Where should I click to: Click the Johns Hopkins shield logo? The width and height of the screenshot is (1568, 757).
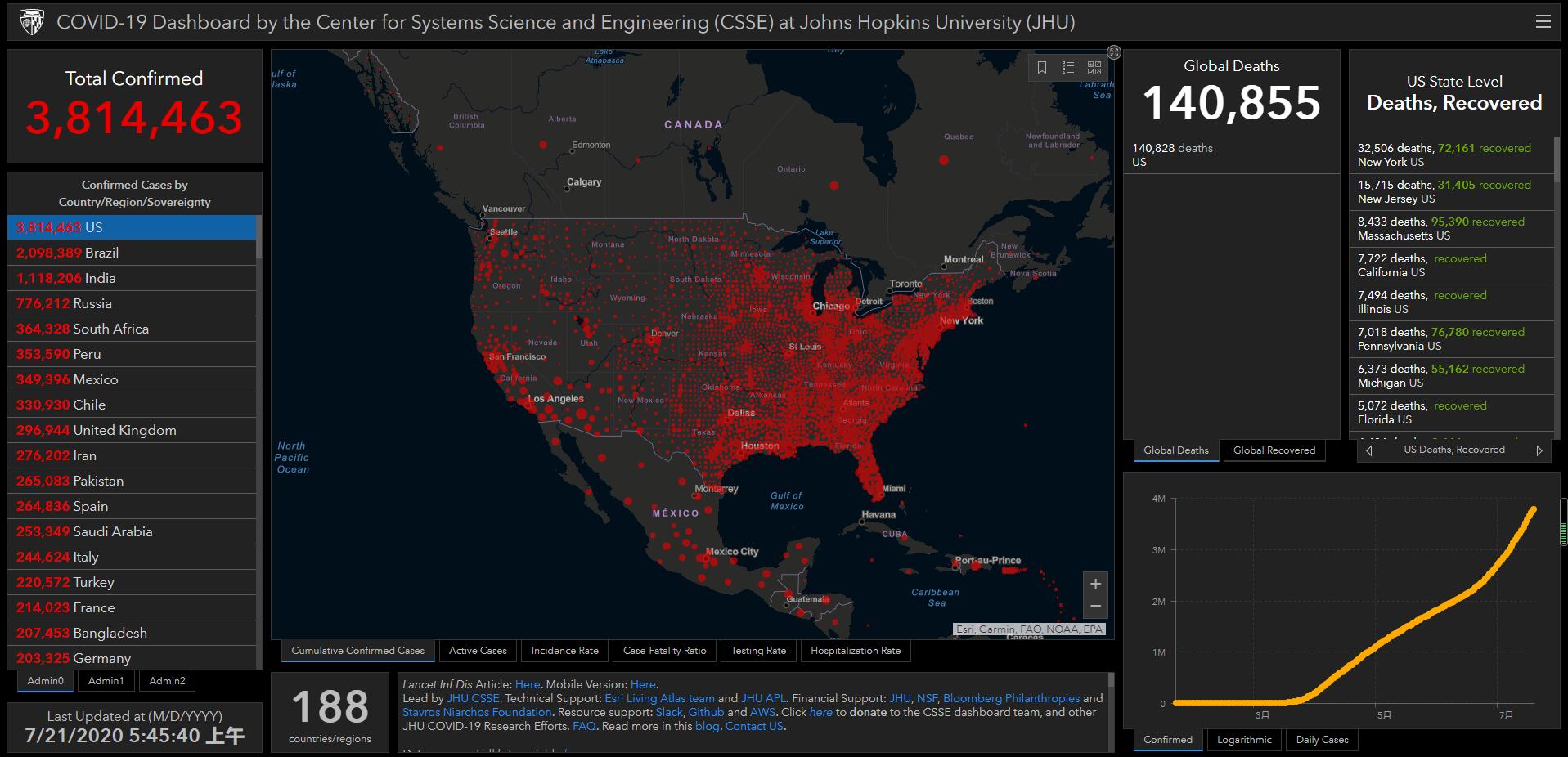coord(31,22)
